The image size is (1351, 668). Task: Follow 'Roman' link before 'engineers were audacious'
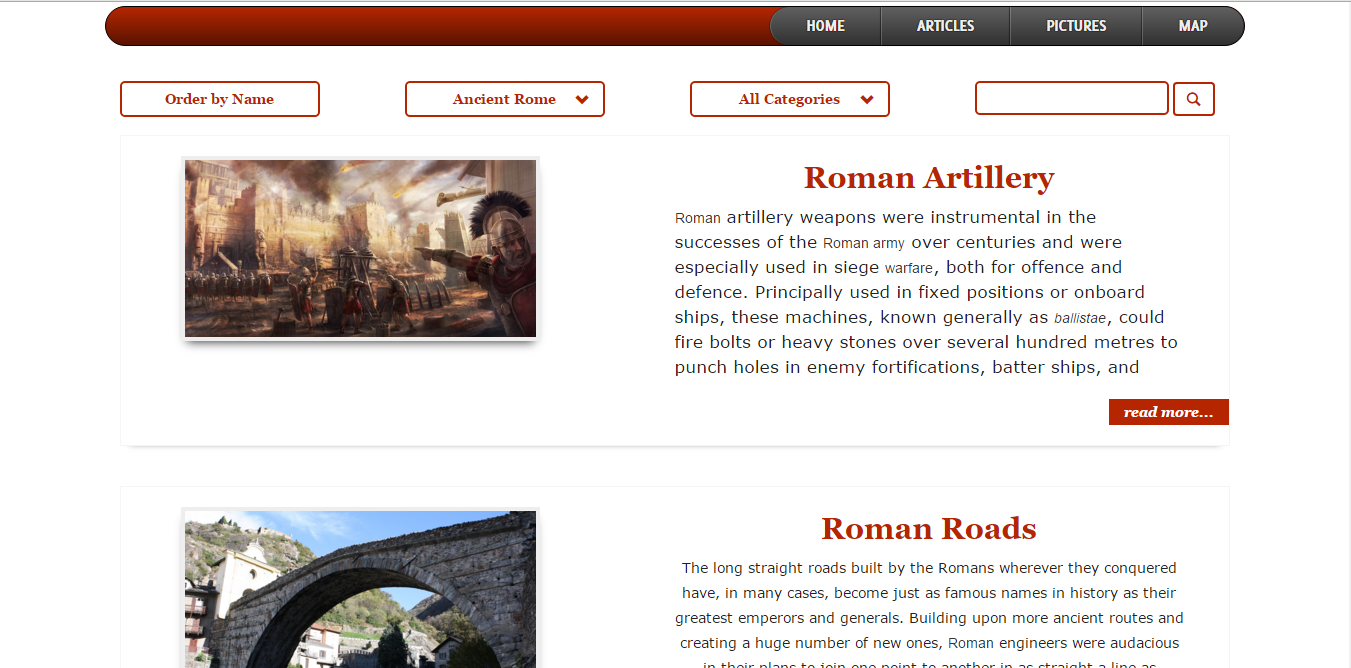[969, 643]
